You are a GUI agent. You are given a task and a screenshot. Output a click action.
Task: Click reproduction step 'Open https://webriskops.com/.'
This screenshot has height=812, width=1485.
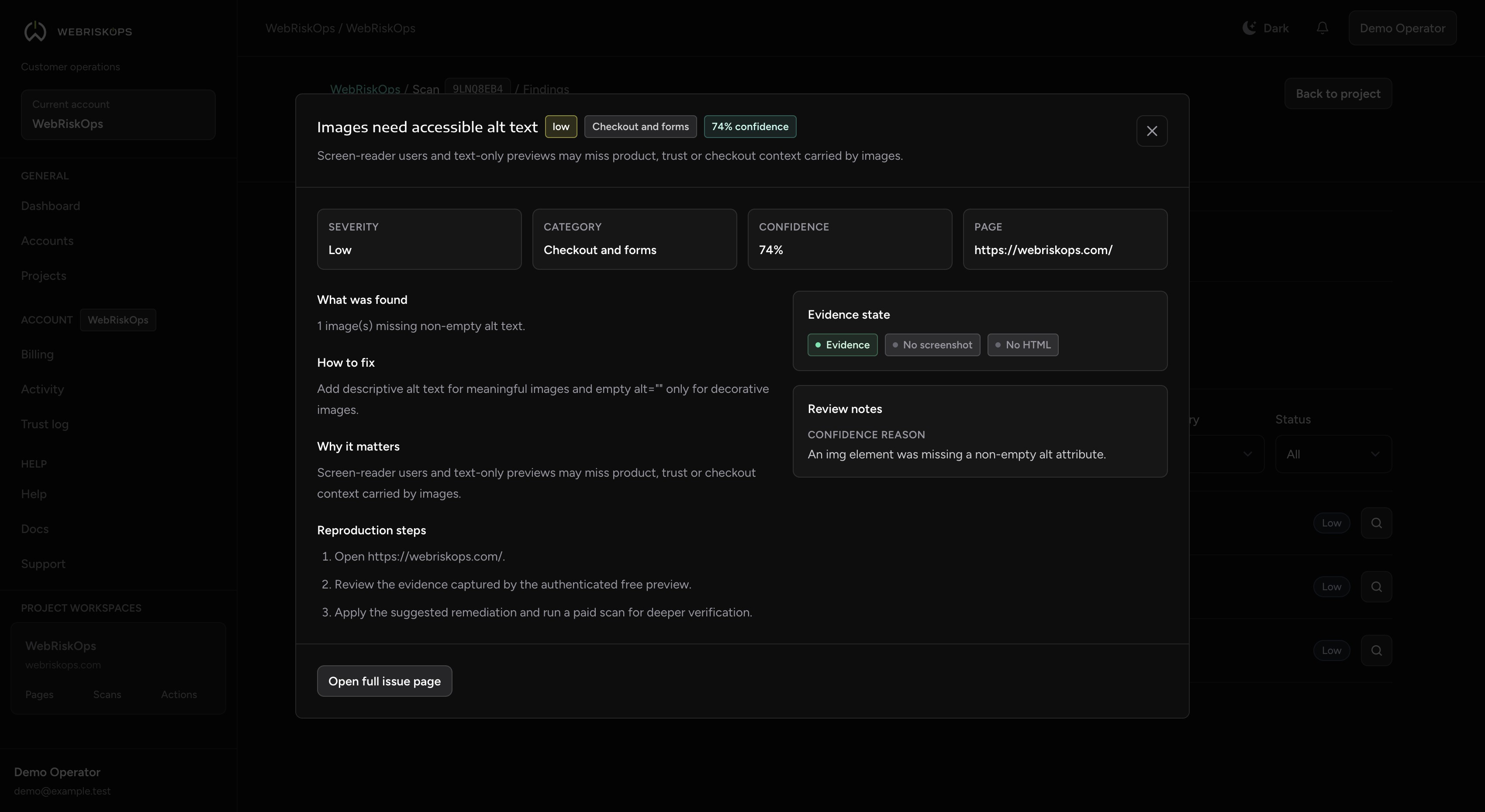pos(420,556)
